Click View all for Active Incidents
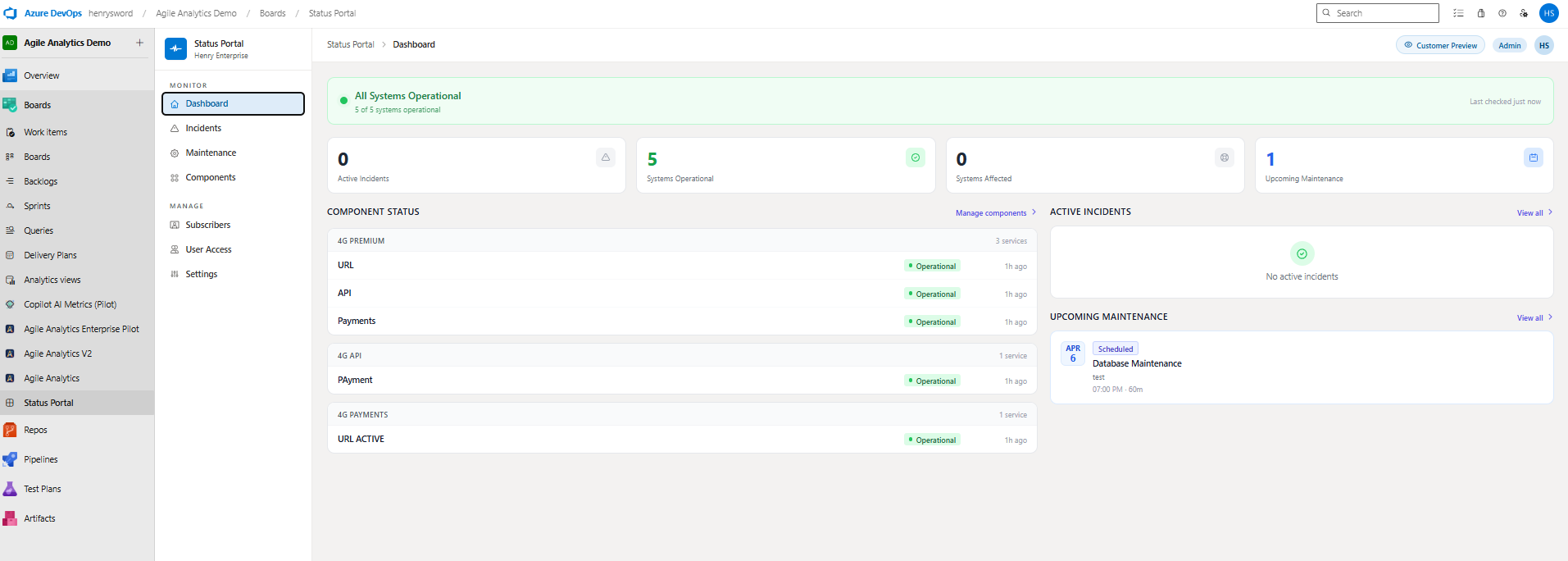 point(1534,212)
